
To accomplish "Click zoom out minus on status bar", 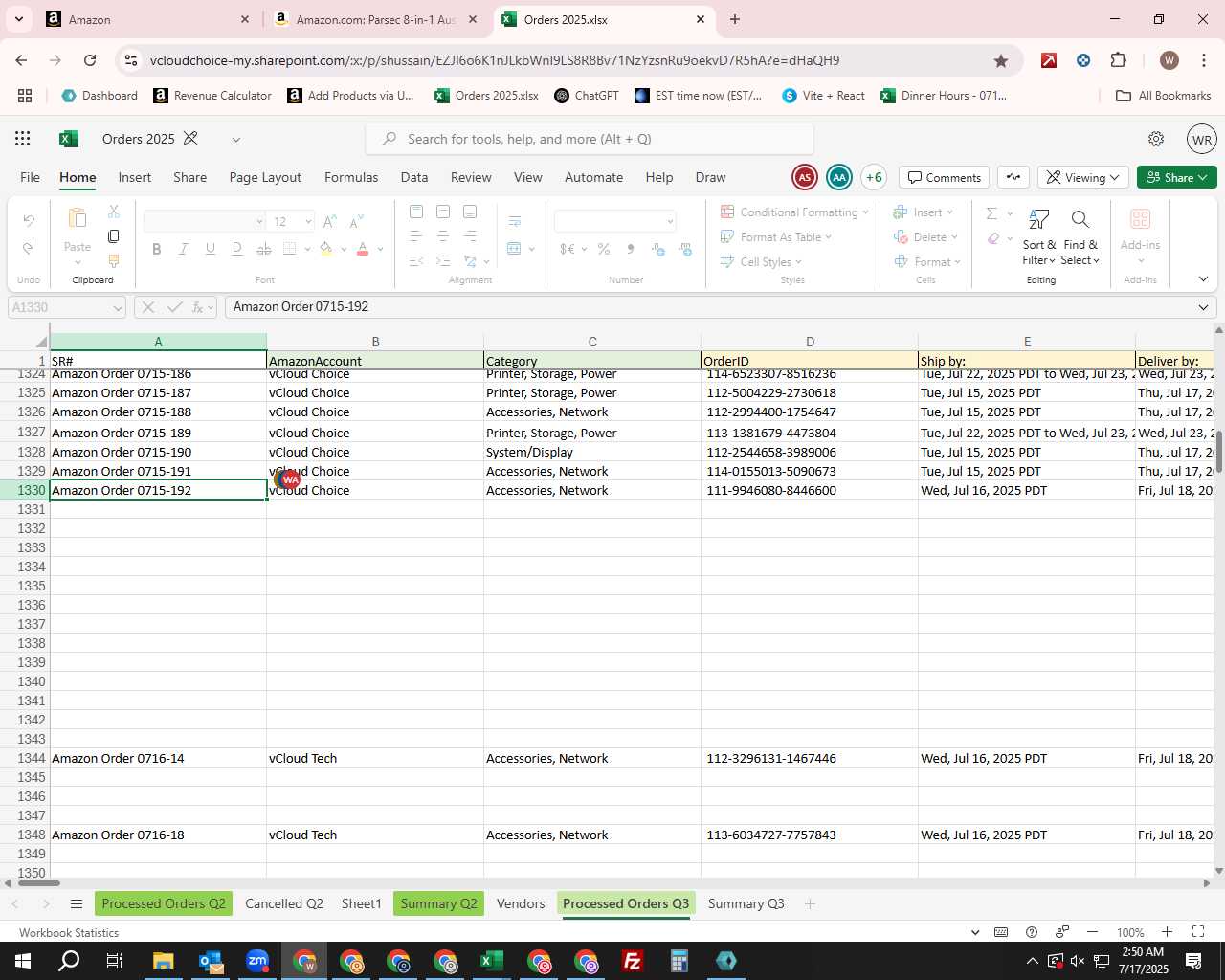I will (1092, 932).
